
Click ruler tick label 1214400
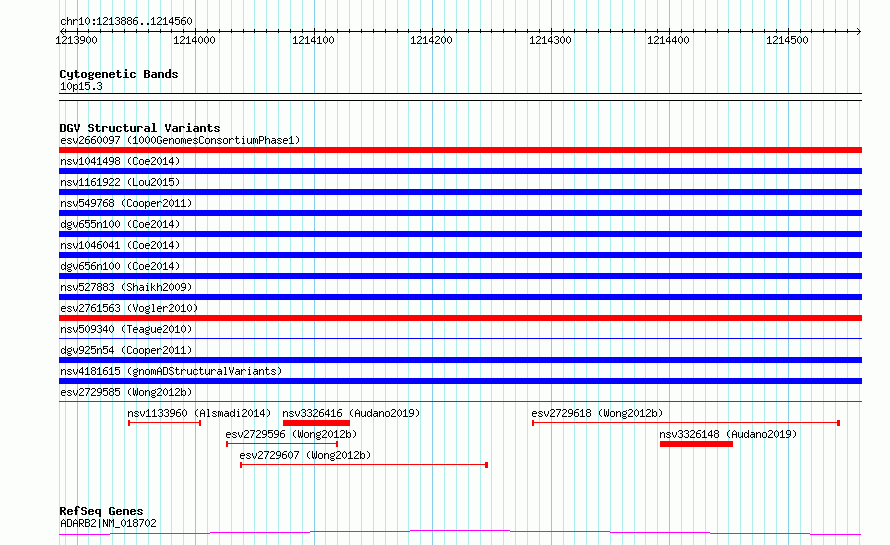668,40
